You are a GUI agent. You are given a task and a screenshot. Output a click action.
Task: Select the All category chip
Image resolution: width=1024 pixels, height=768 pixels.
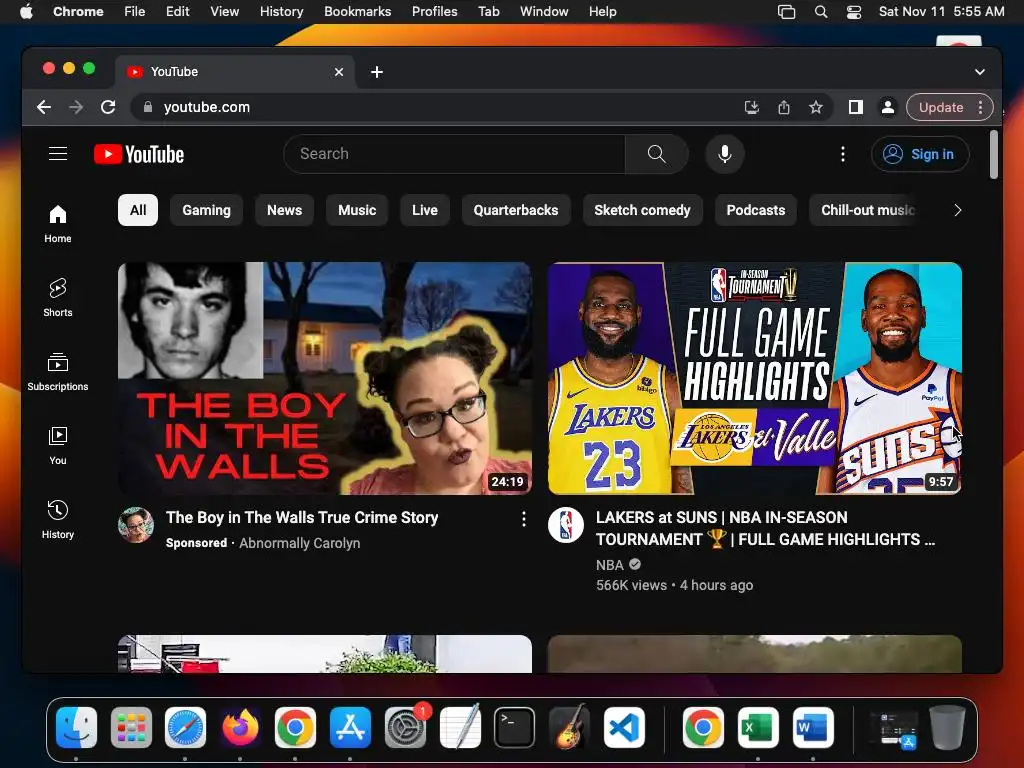[x=138, y=210]
